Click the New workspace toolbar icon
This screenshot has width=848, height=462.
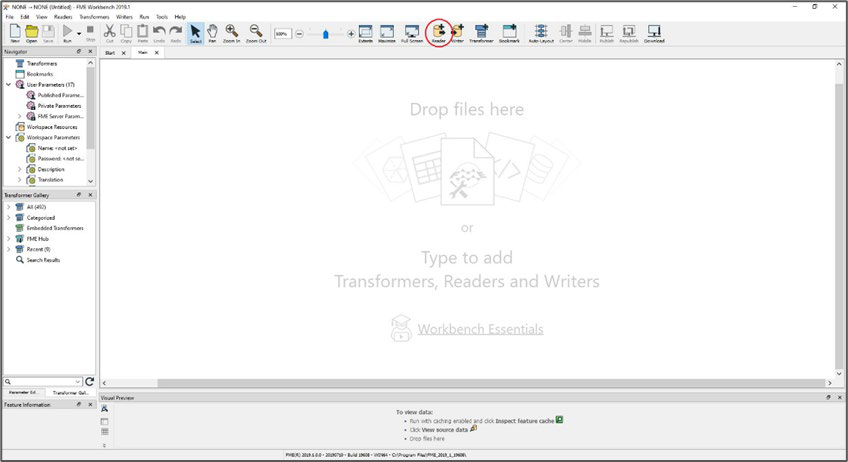tap(15, 34)
